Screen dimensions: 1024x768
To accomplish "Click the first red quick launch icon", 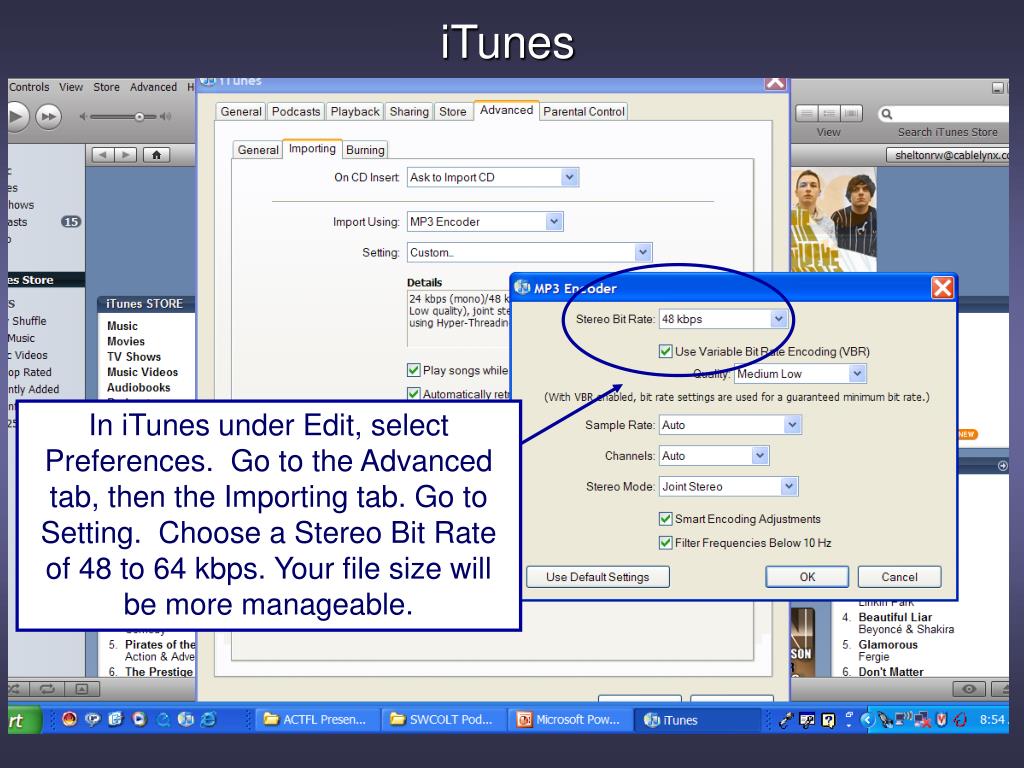I will click(69, 719).
